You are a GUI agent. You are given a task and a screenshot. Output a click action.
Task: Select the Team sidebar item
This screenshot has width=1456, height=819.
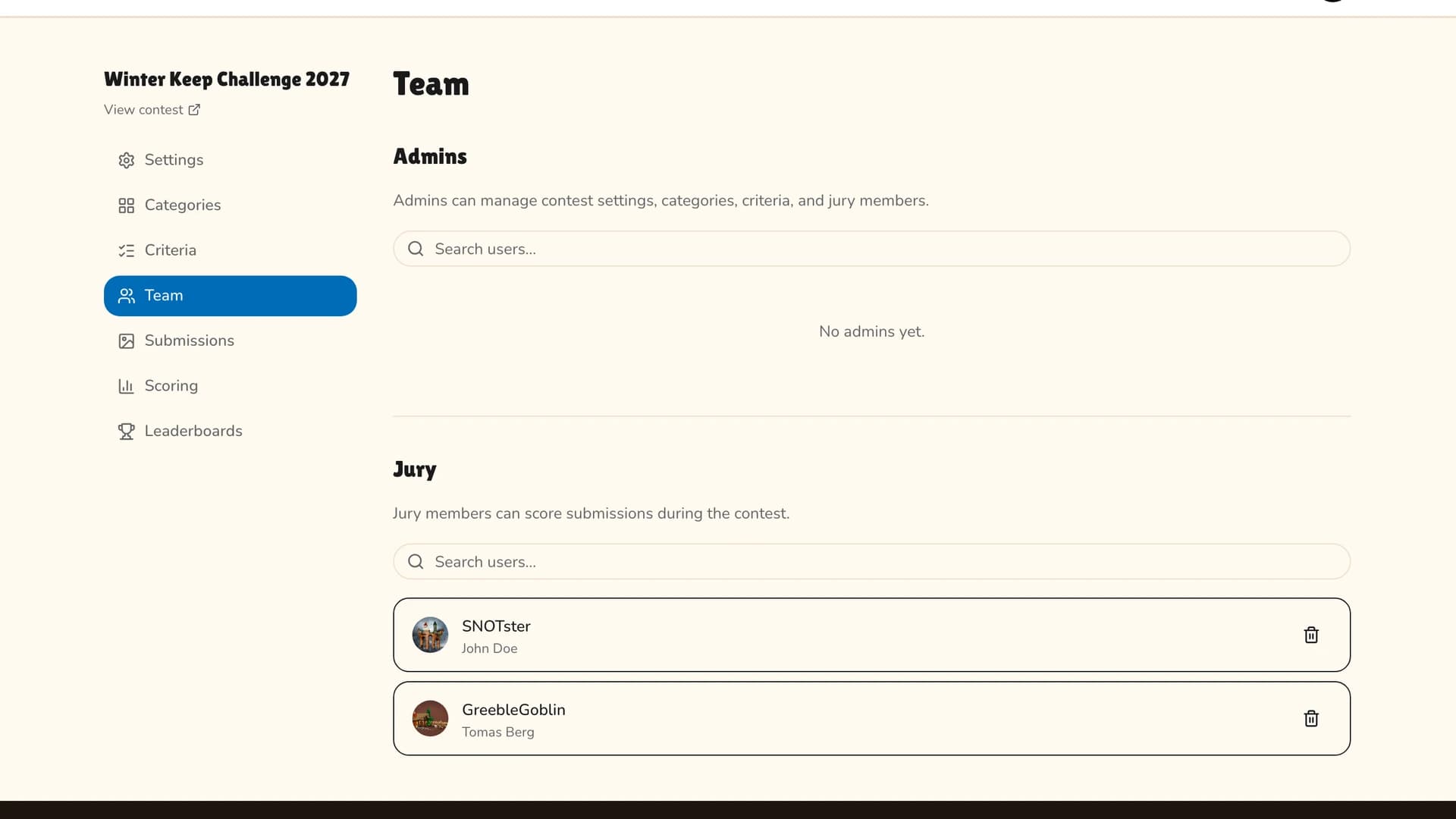point(230,296)
